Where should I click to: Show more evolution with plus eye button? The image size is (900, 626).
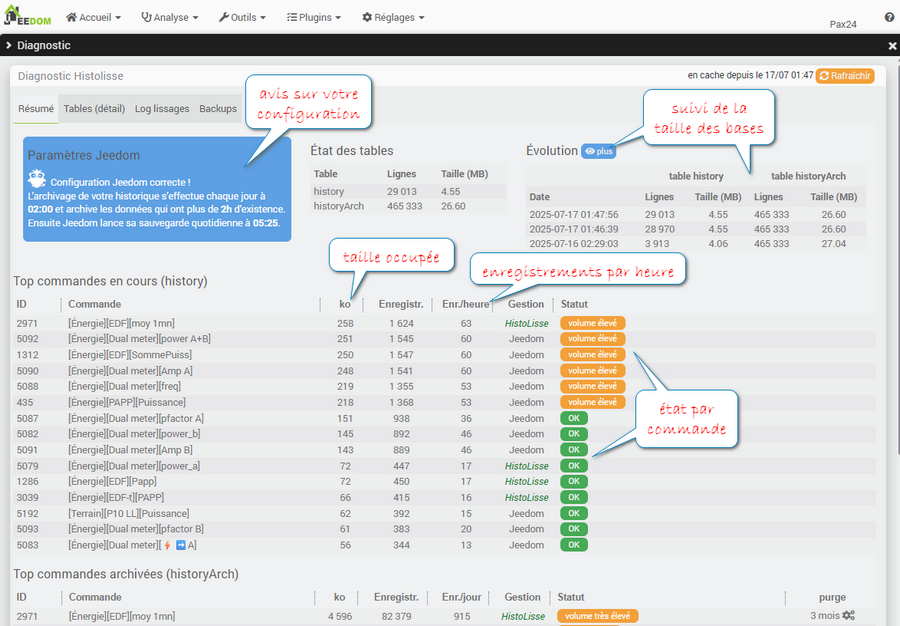599,151
